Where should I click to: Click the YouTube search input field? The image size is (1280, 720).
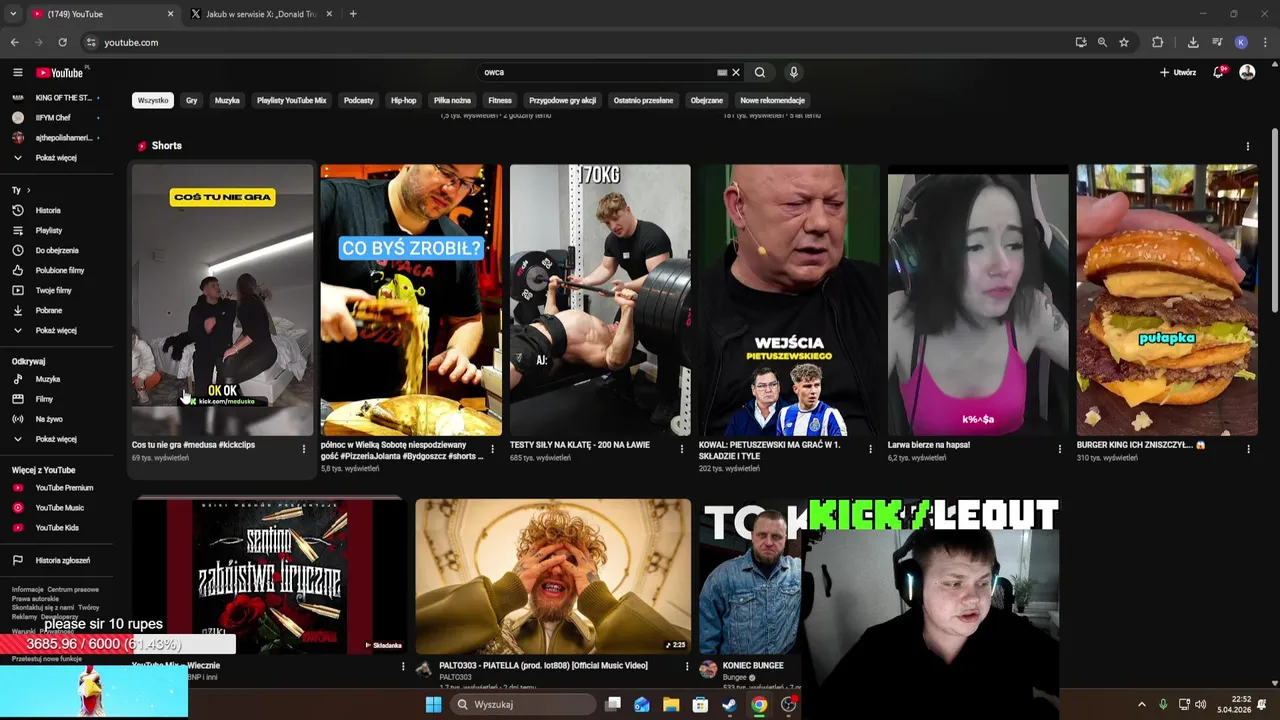click(x=595, y=72)
